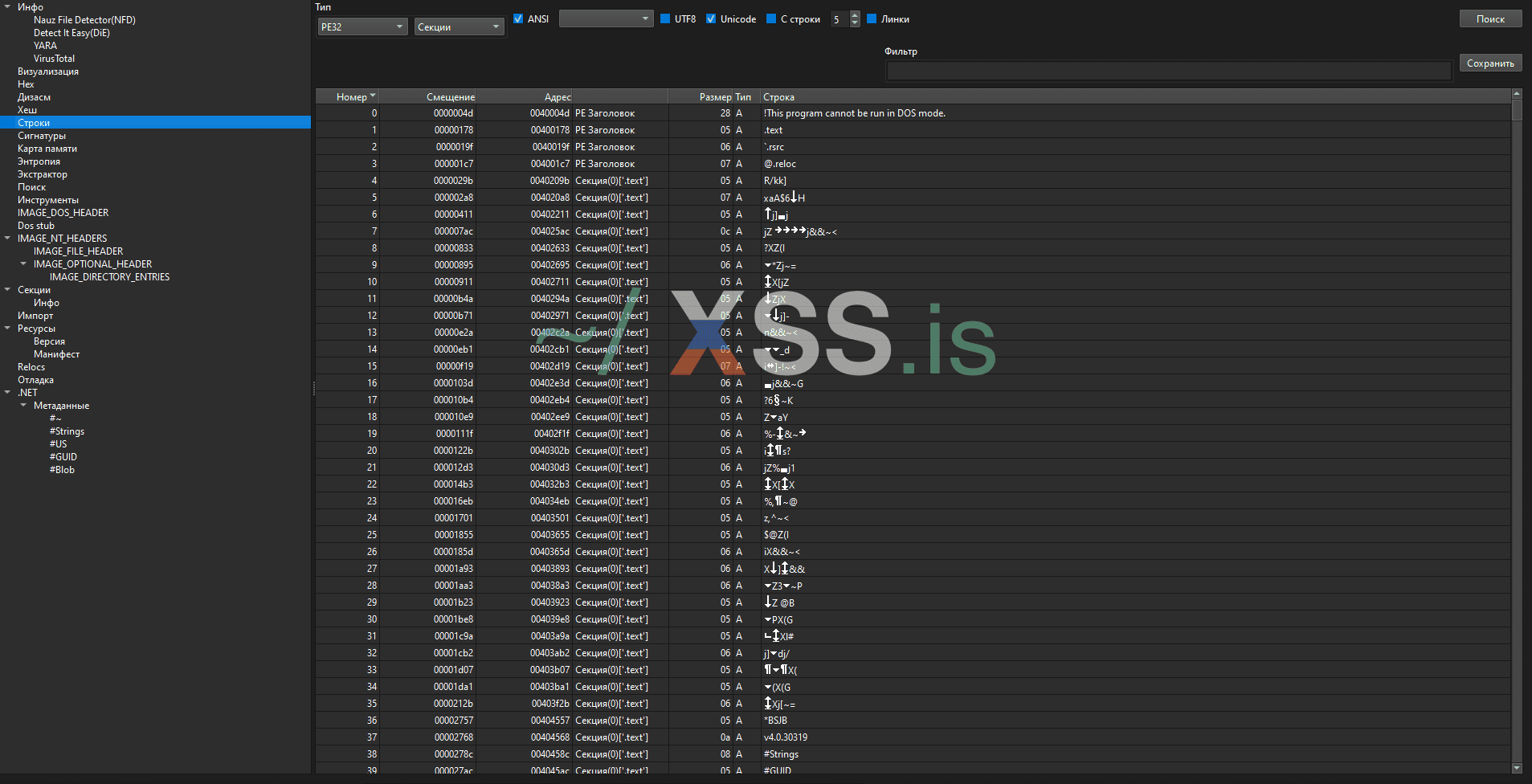Select 'Дизасм' in the sidebar
The height and width of the screenshot is (784, 1532).
point(34,97)
